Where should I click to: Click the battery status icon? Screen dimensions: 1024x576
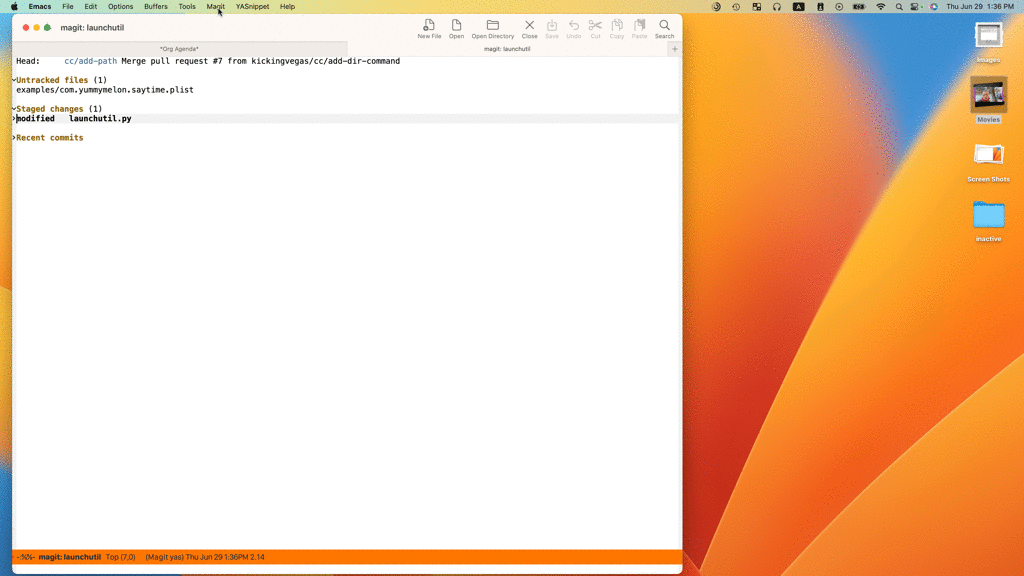(859, 7)
